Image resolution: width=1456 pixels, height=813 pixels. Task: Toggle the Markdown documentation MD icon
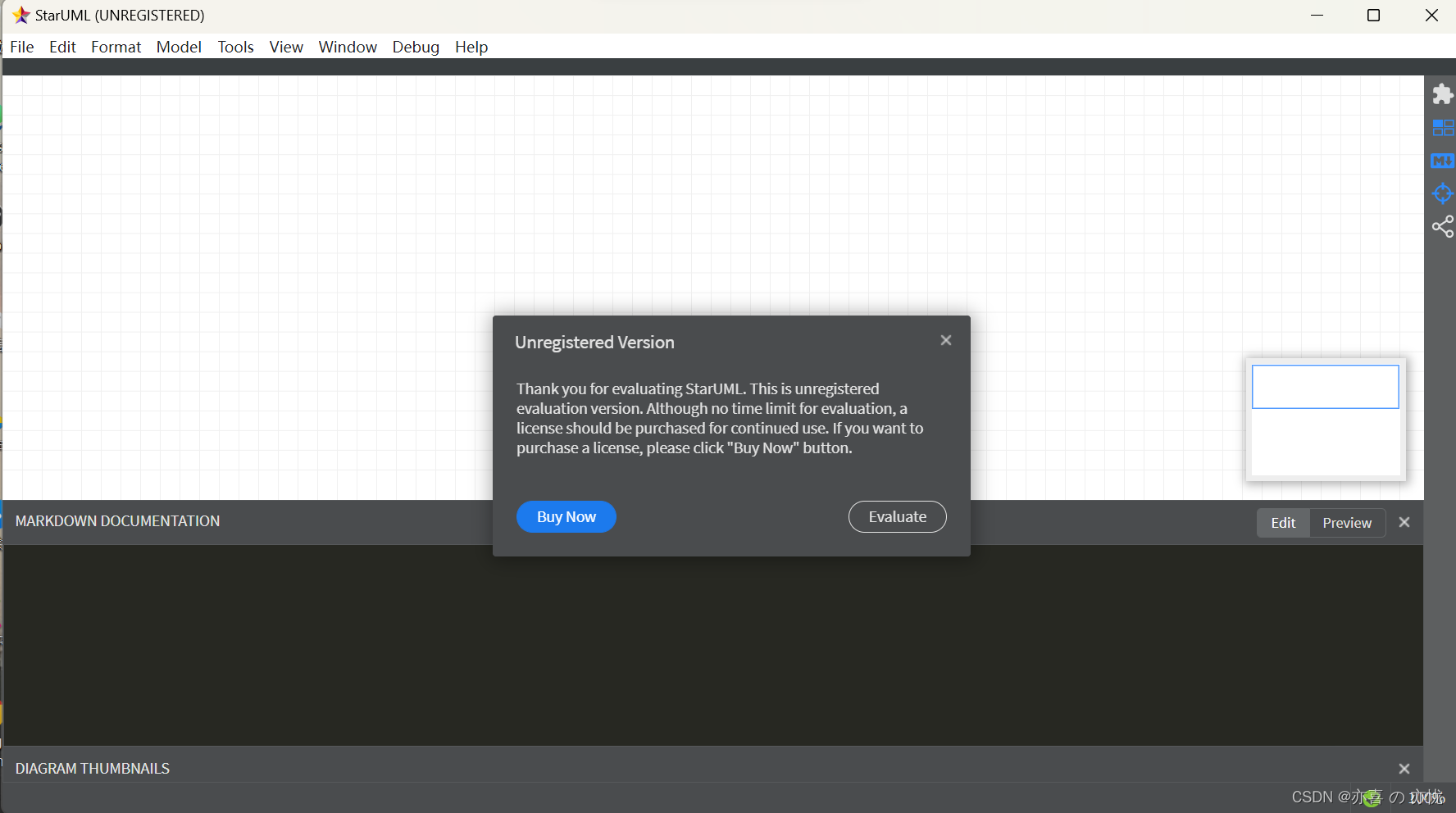1443,161
